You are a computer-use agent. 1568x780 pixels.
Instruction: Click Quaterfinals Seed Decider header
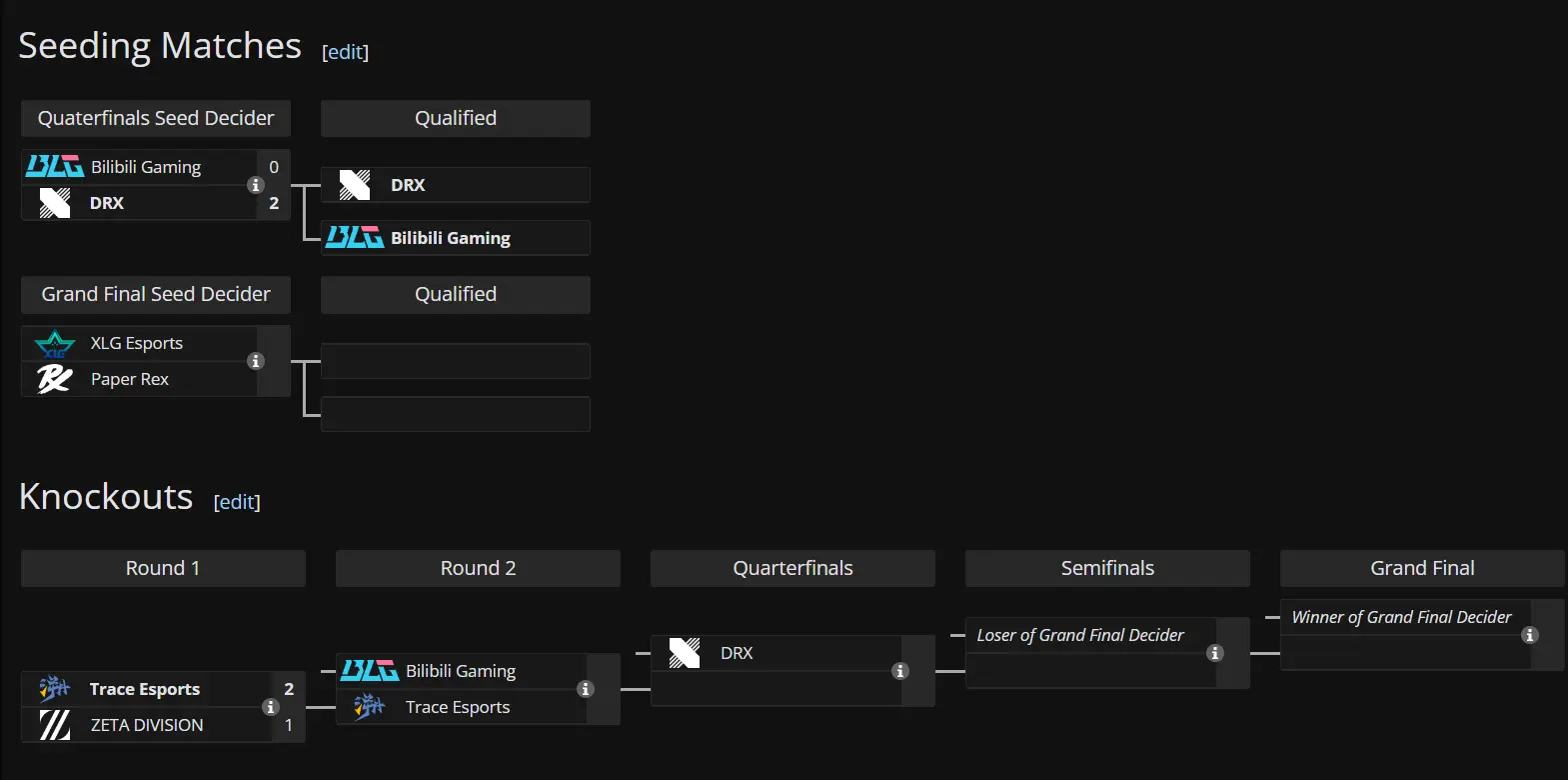click(156, 118)
